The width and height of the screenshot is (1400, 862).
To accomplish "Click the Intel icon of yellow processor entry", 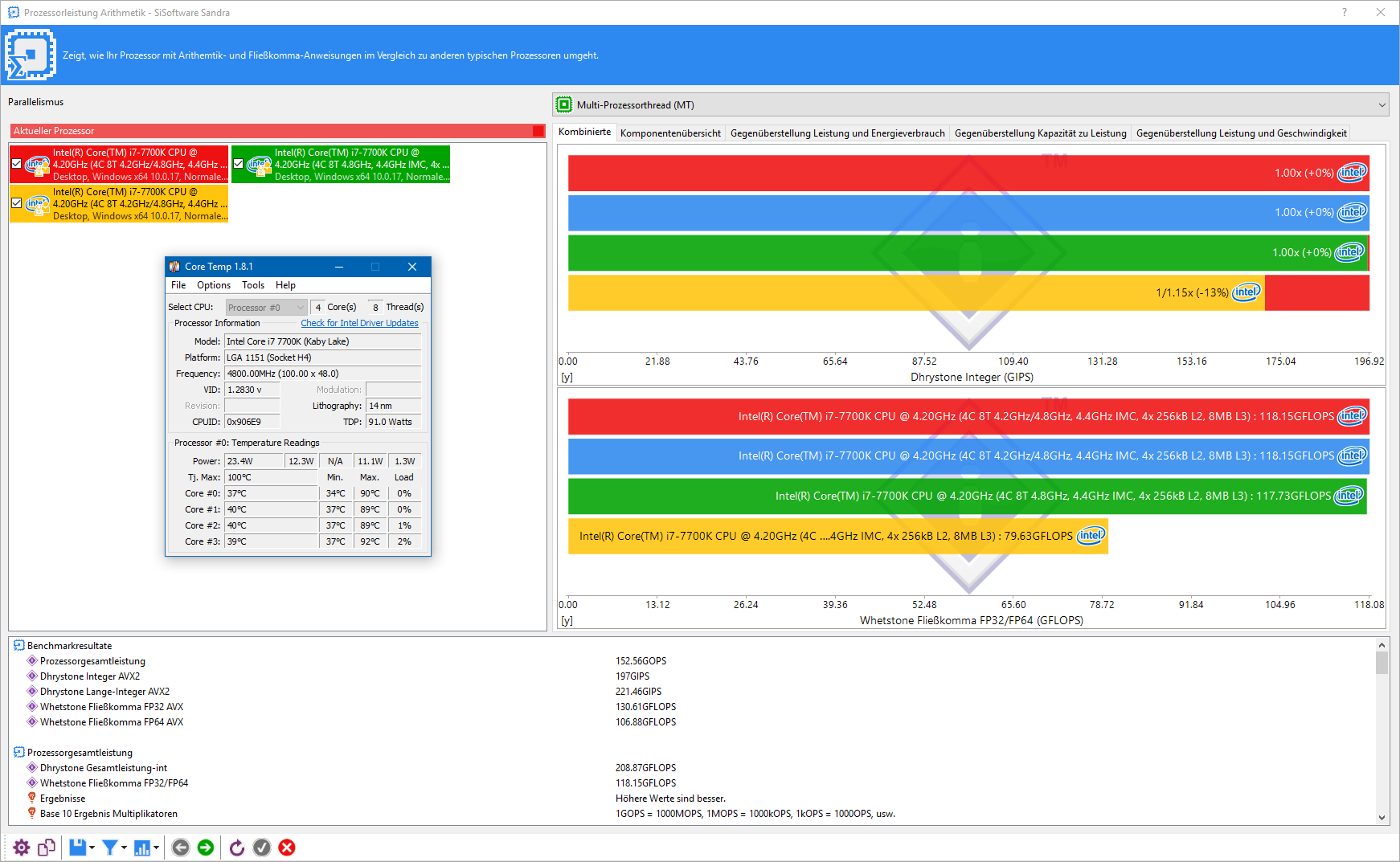I will pyautogui.click(x=38, y=204).
